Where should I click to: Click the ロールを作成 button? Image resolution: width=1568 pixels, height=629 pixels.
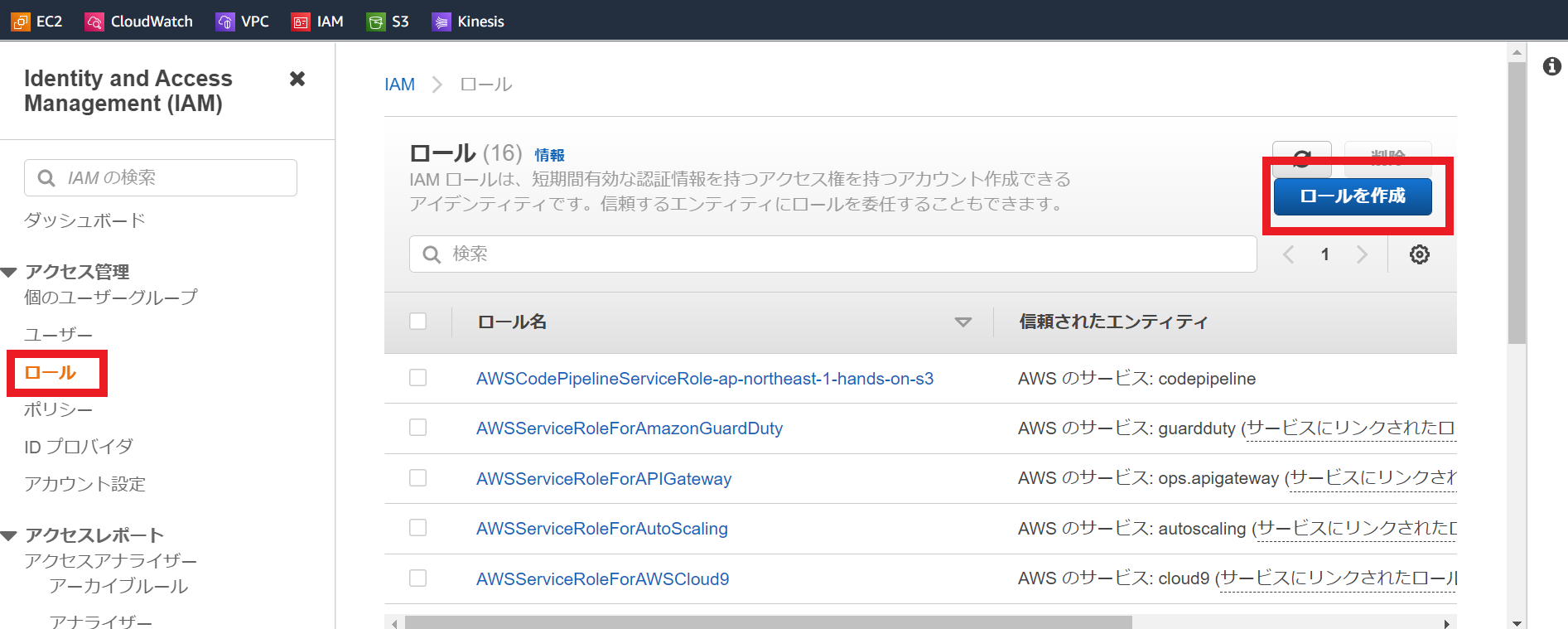coord(1353,196)
